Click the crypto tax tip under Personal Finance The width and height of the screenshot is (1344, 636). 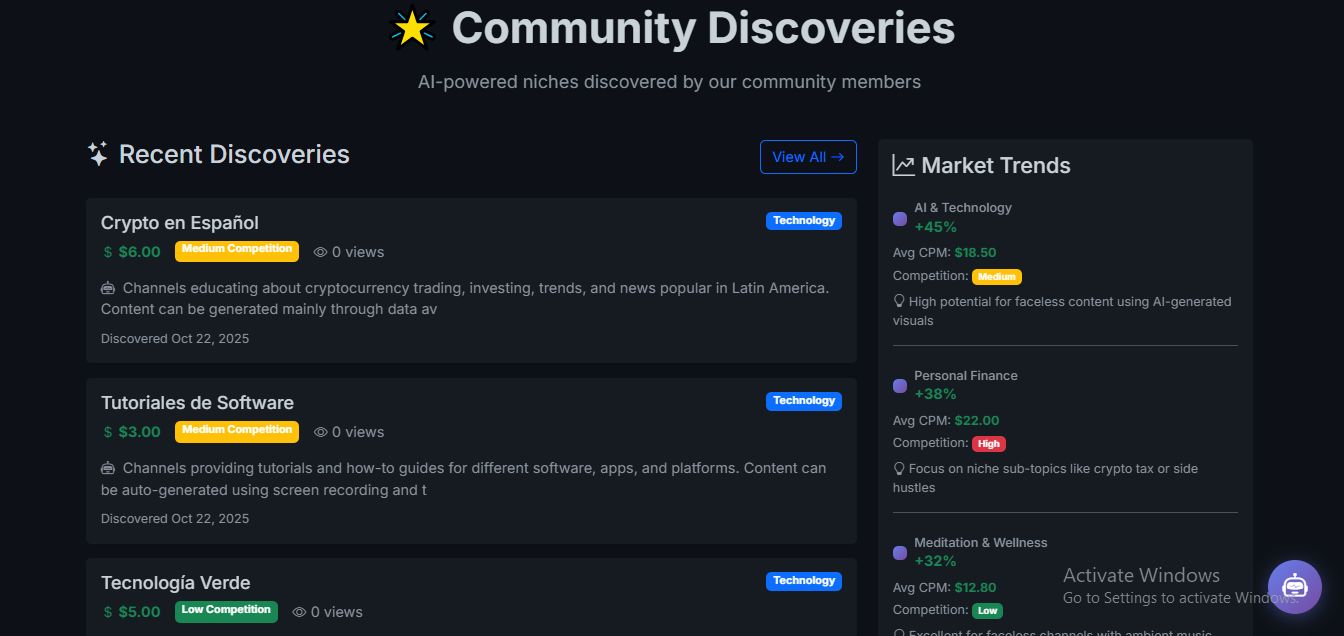pos(1046,478)
